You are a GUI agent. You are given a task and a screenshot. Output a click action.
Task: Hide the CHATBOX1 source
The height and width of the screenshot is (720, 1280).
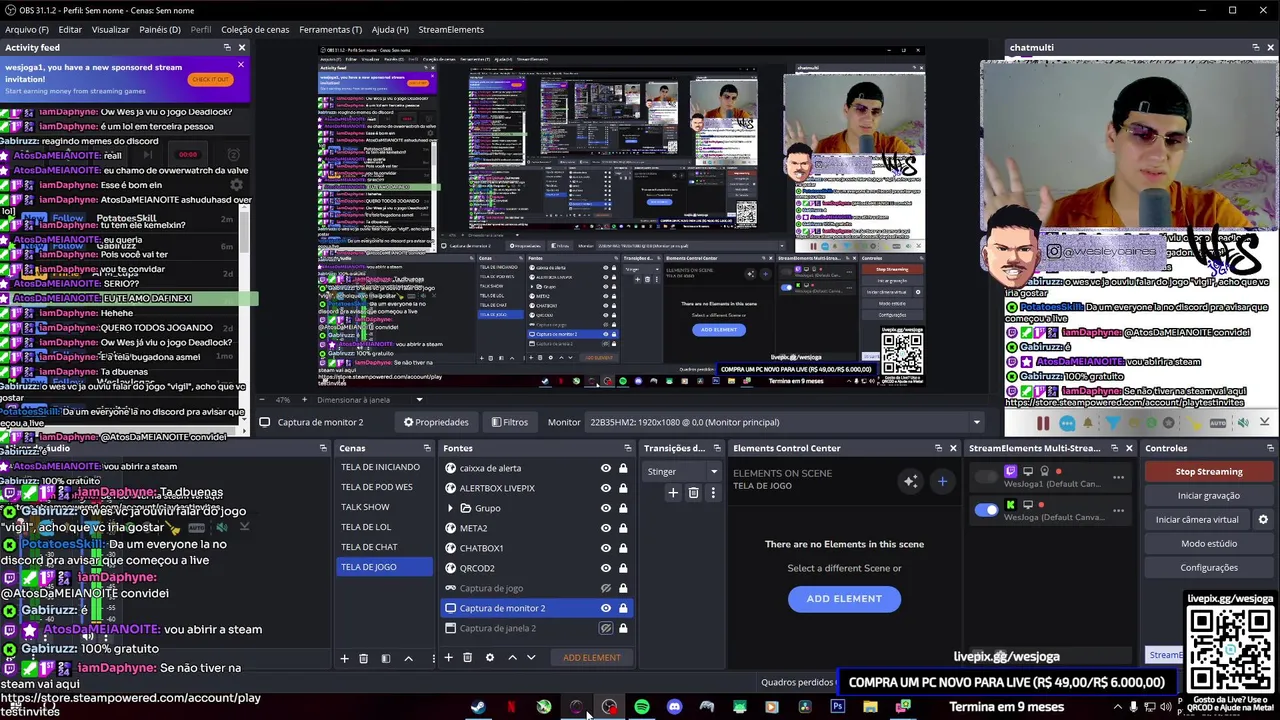click(605, 548)
